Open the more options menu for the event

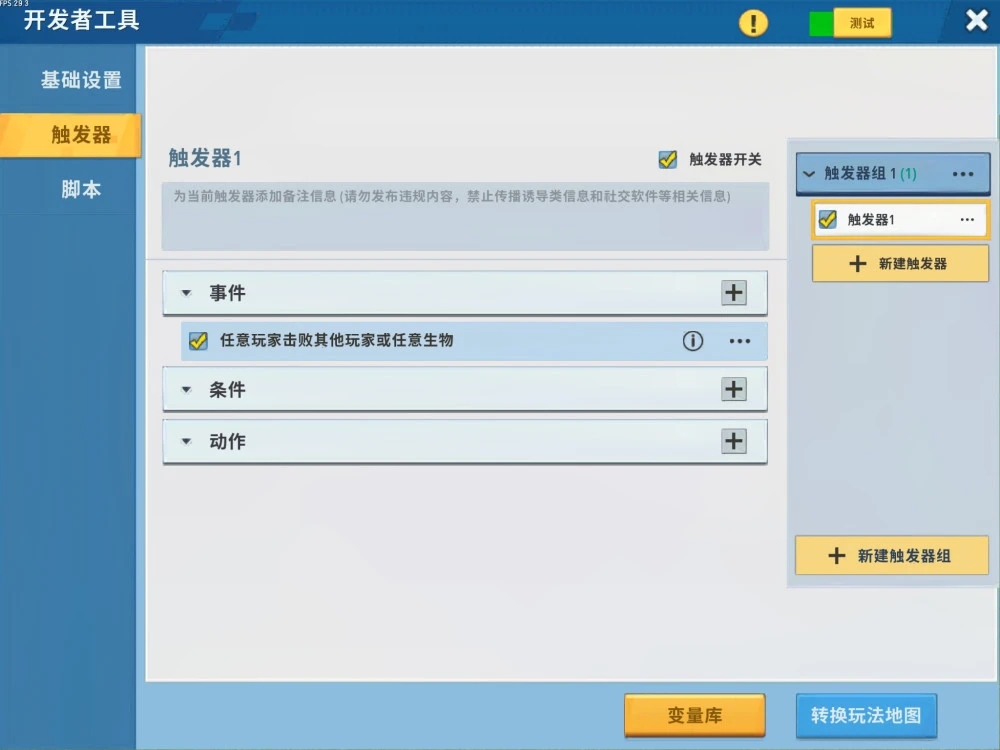(x=739, y=341)
